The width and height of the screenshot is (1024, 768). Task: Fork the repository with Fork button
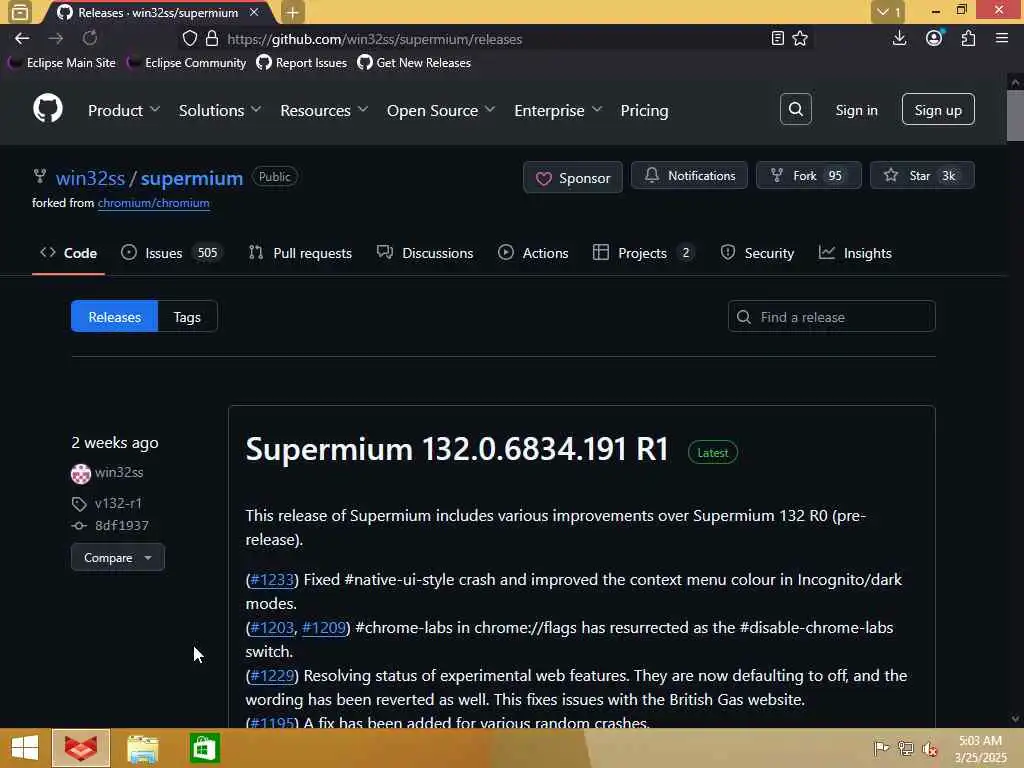coord(808,176)
